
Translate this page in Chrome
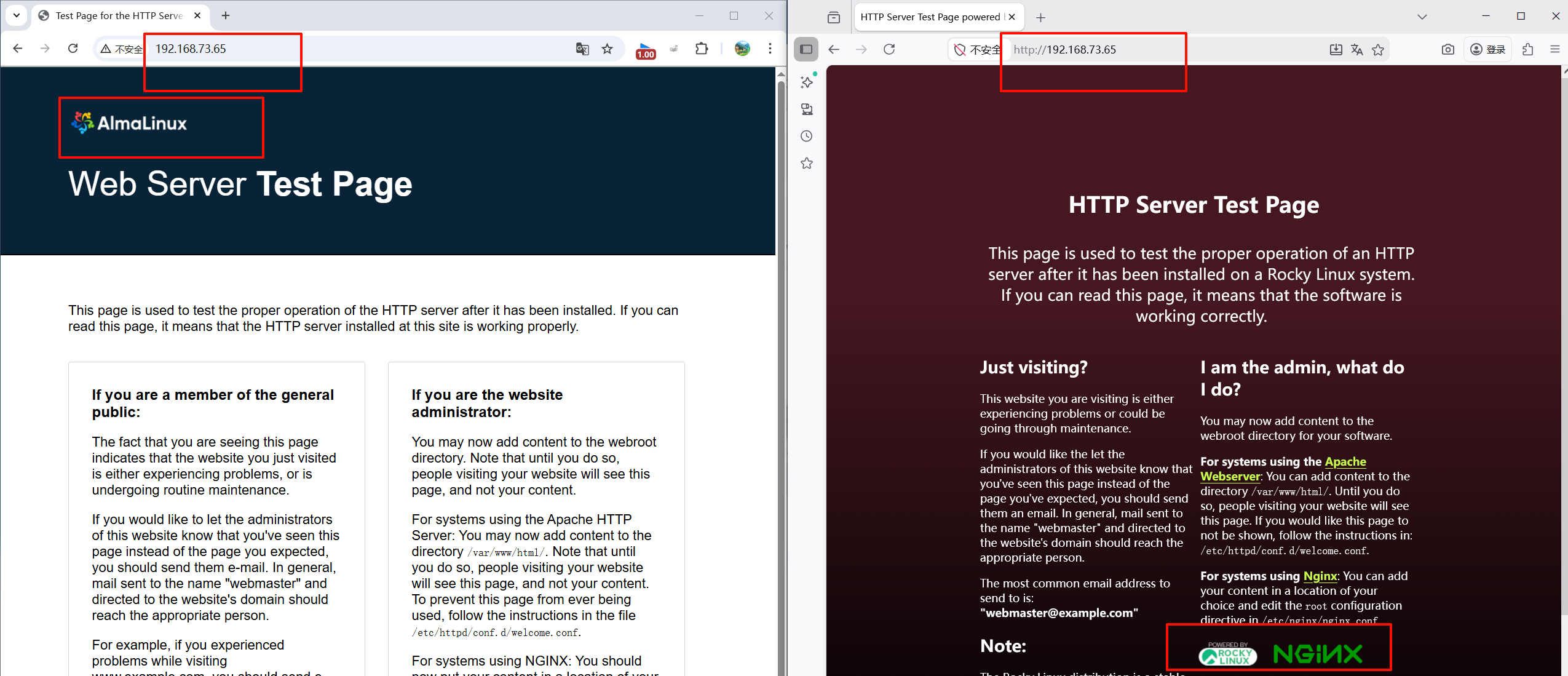click(582, 49)
